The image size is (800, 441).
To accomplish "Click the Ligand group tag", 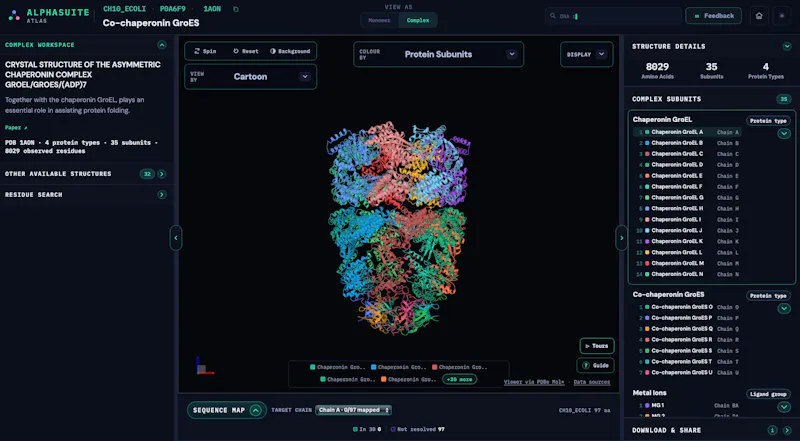I will pos(768,394).
